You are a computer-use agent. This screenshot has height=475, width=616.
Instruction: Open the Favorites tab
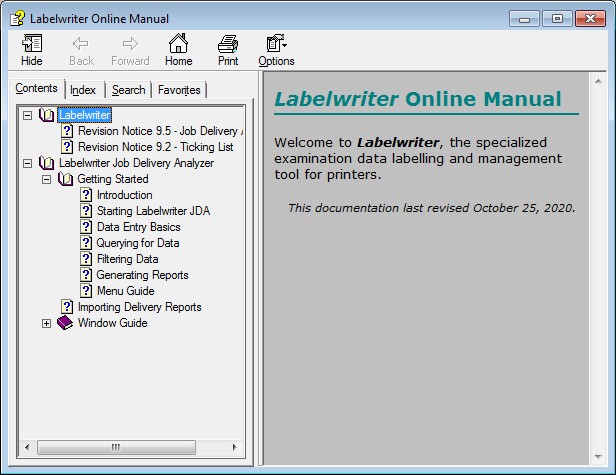(179, 90)
